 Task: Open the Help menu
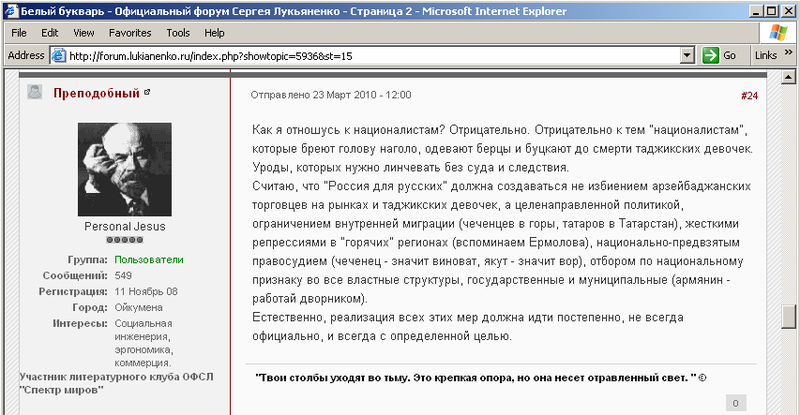[x=214, y=33]
